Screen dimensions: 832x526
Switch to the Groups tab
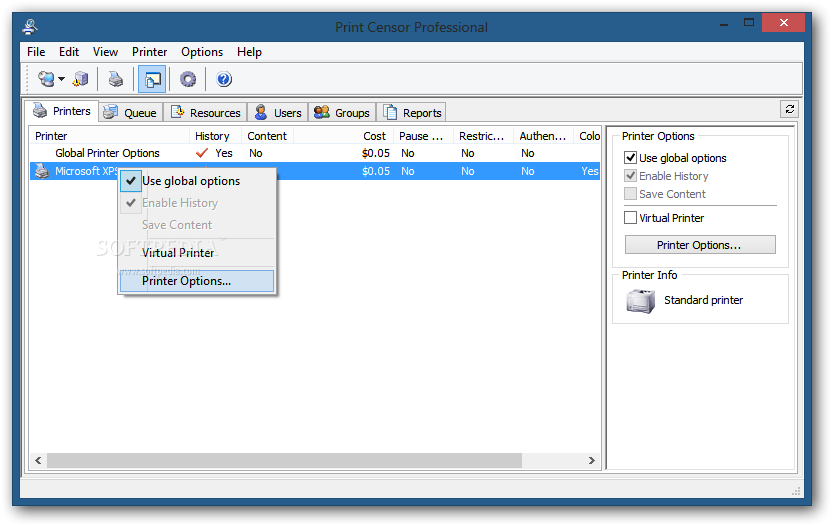(342, 113)
